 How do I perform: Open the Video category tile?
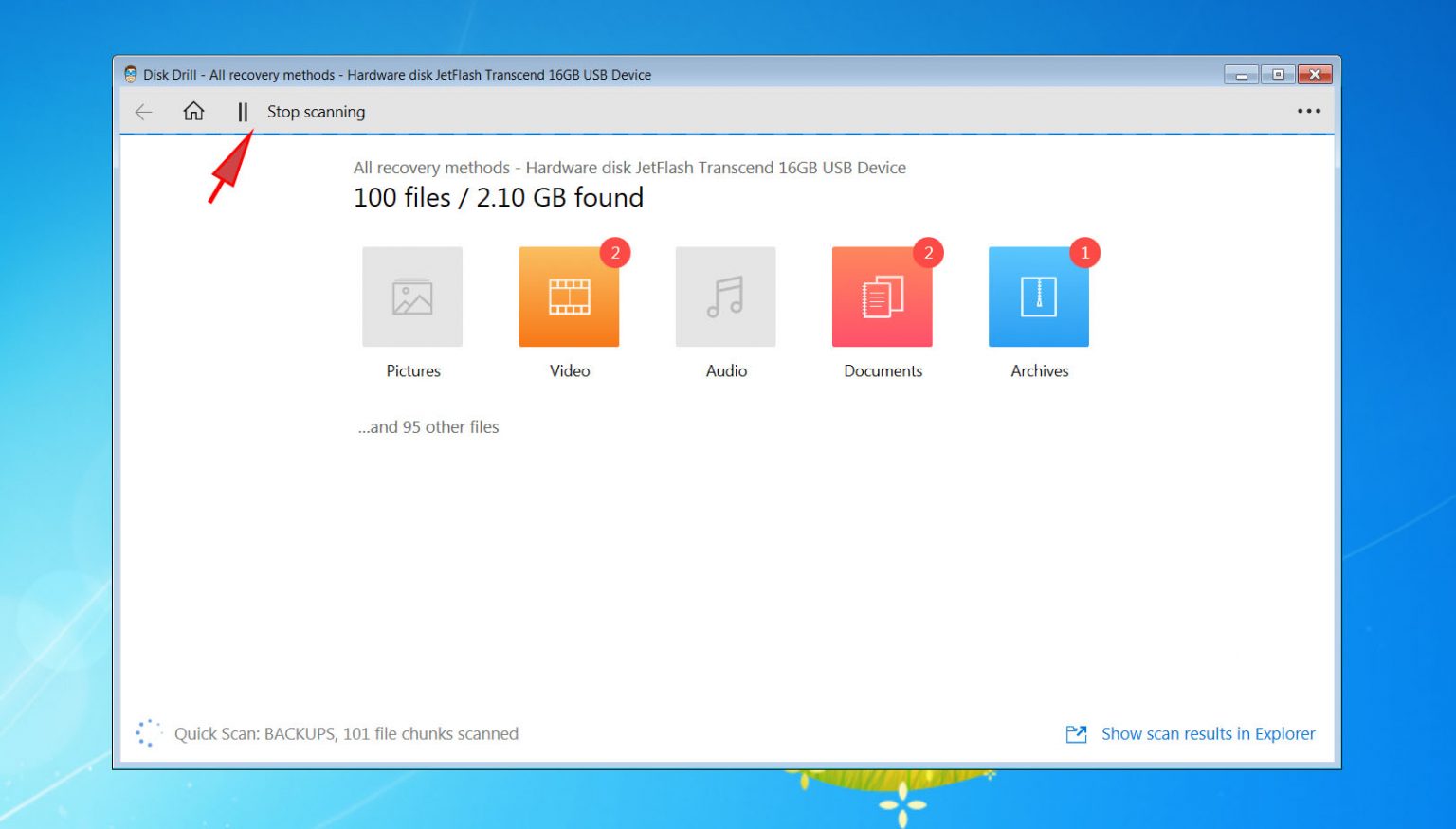click(569, 297)
